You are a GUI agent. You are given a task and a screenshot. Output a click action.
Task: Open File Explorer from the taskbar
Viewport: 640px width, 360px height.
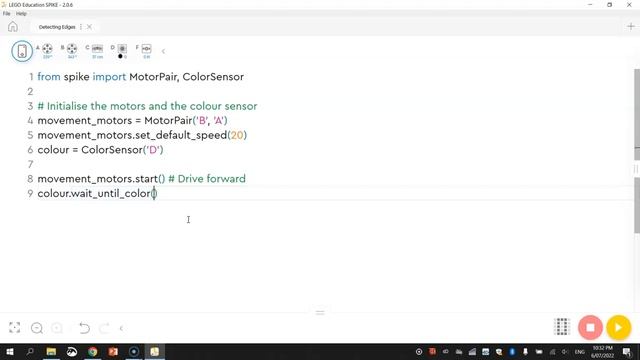click(51, 352)
